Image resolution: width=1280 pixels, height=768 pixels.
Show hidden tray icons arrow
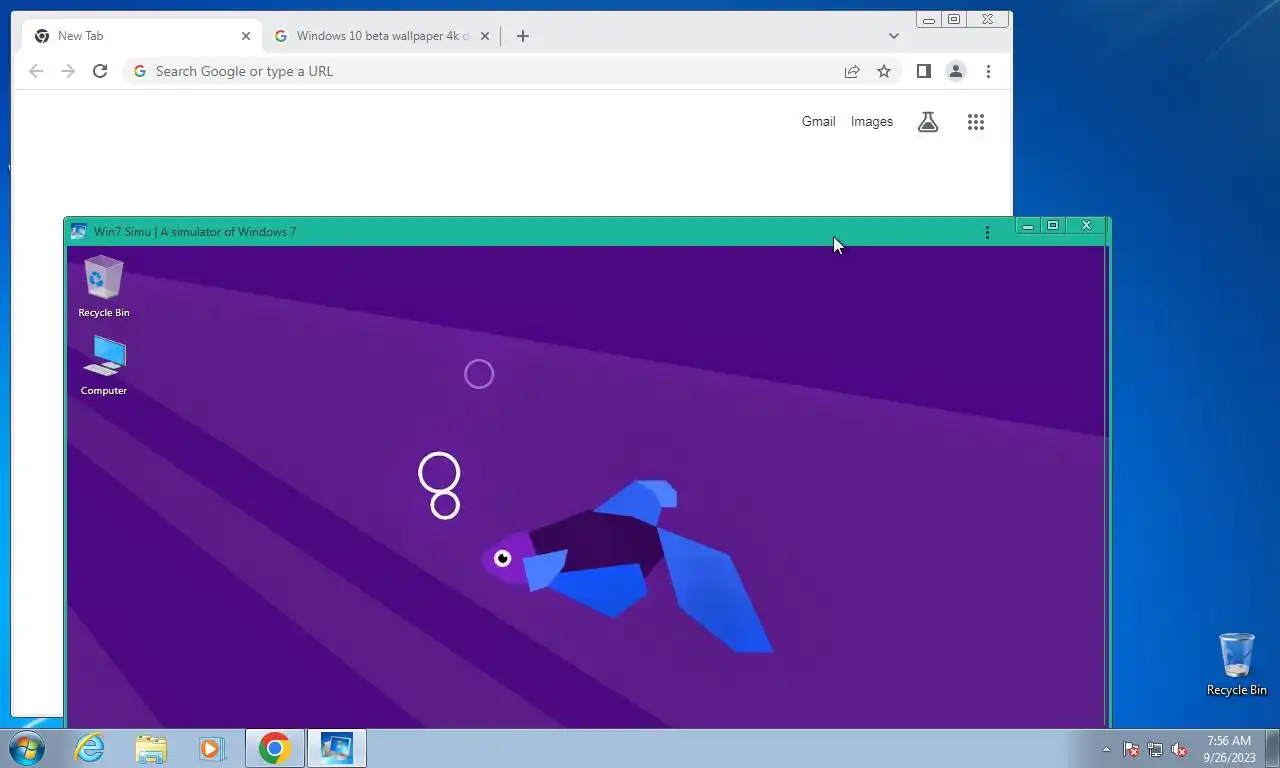coord(1106,749)
